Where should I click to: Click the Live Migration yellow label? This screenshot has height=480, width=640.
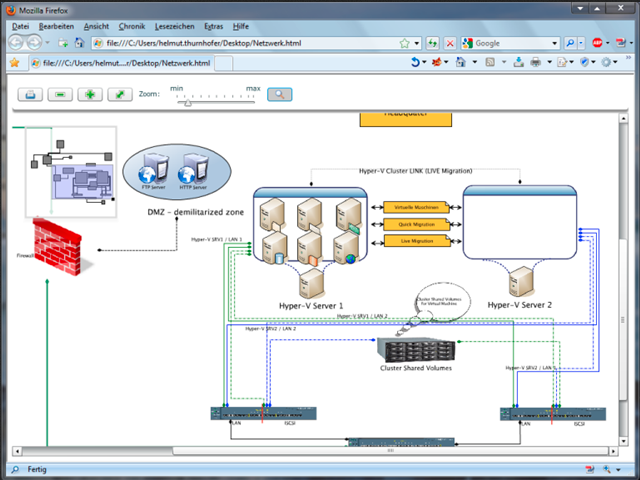pyautogui.click(x=416, y=241)
